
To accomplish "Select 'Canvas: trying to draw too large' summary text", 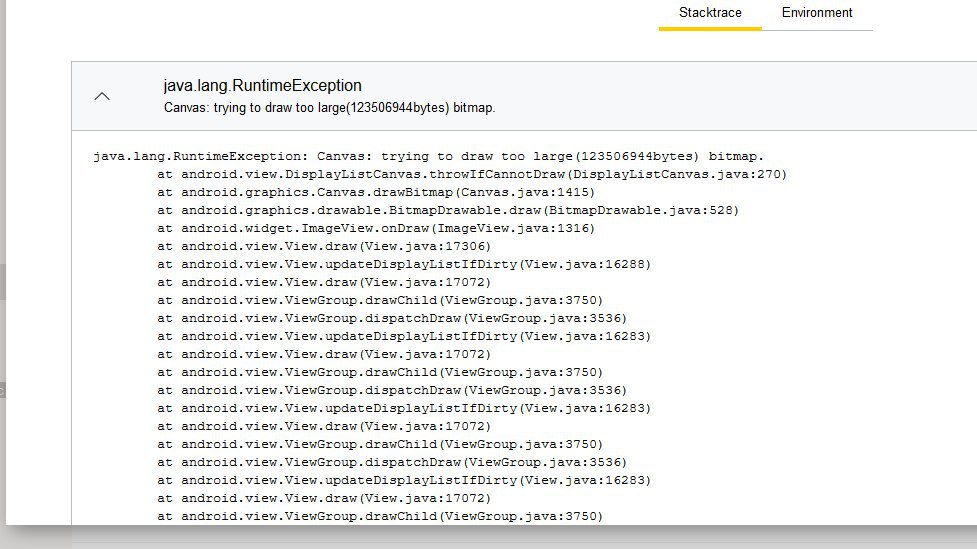I will tap(330, 108).
